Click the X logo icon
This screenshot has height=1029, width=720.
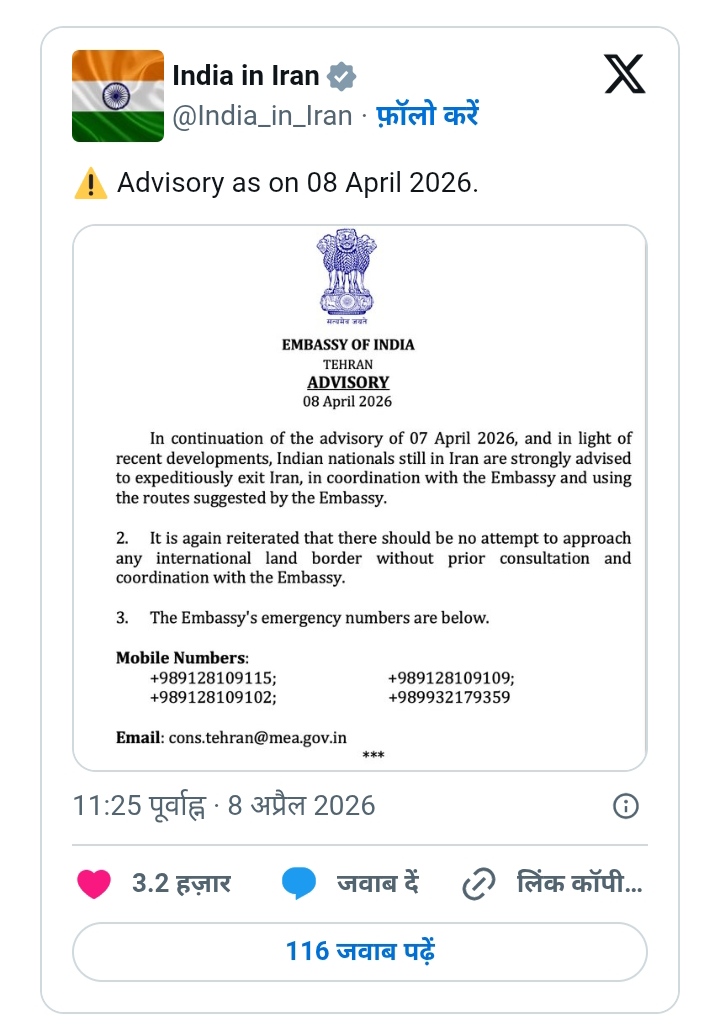coord(625,75)
